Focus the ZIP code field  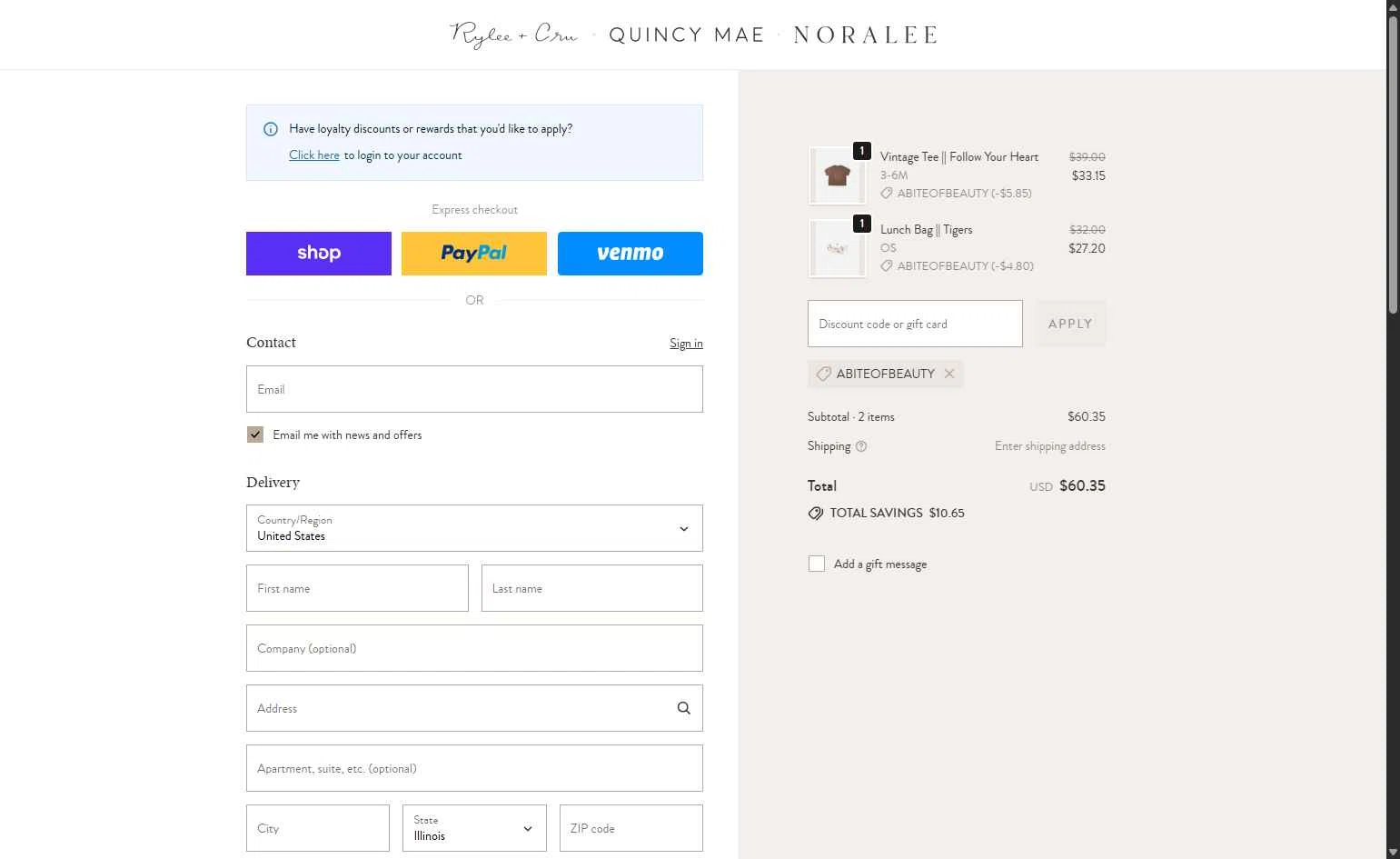click(x=631, y=828)
